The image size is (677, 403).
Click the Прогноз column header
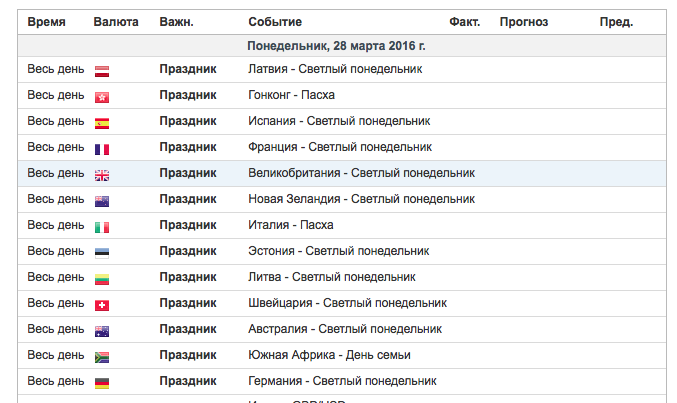coord(524,22)
